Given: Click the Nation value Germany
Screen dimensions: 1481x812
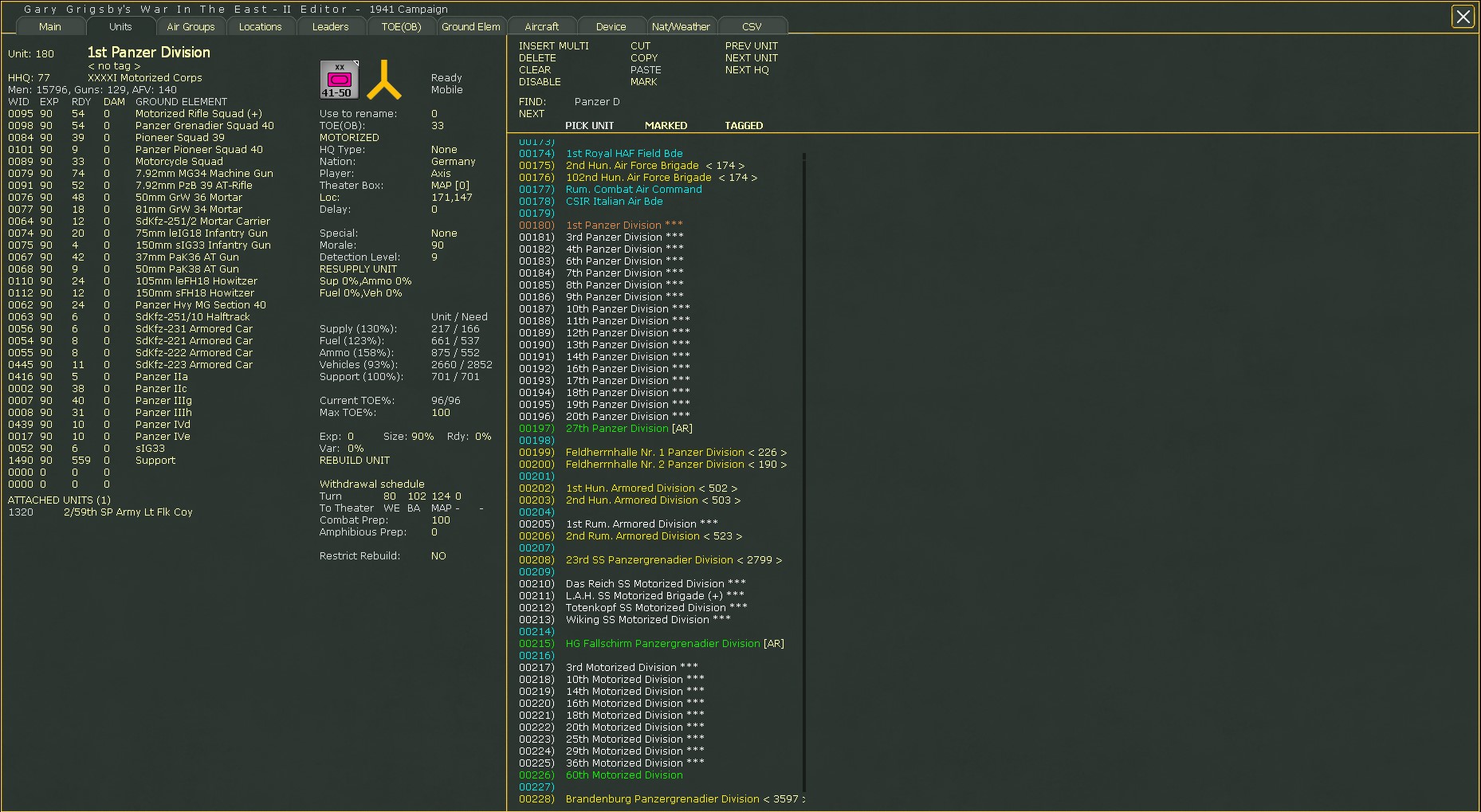Looking at the screenshot, I should [453, 162].
